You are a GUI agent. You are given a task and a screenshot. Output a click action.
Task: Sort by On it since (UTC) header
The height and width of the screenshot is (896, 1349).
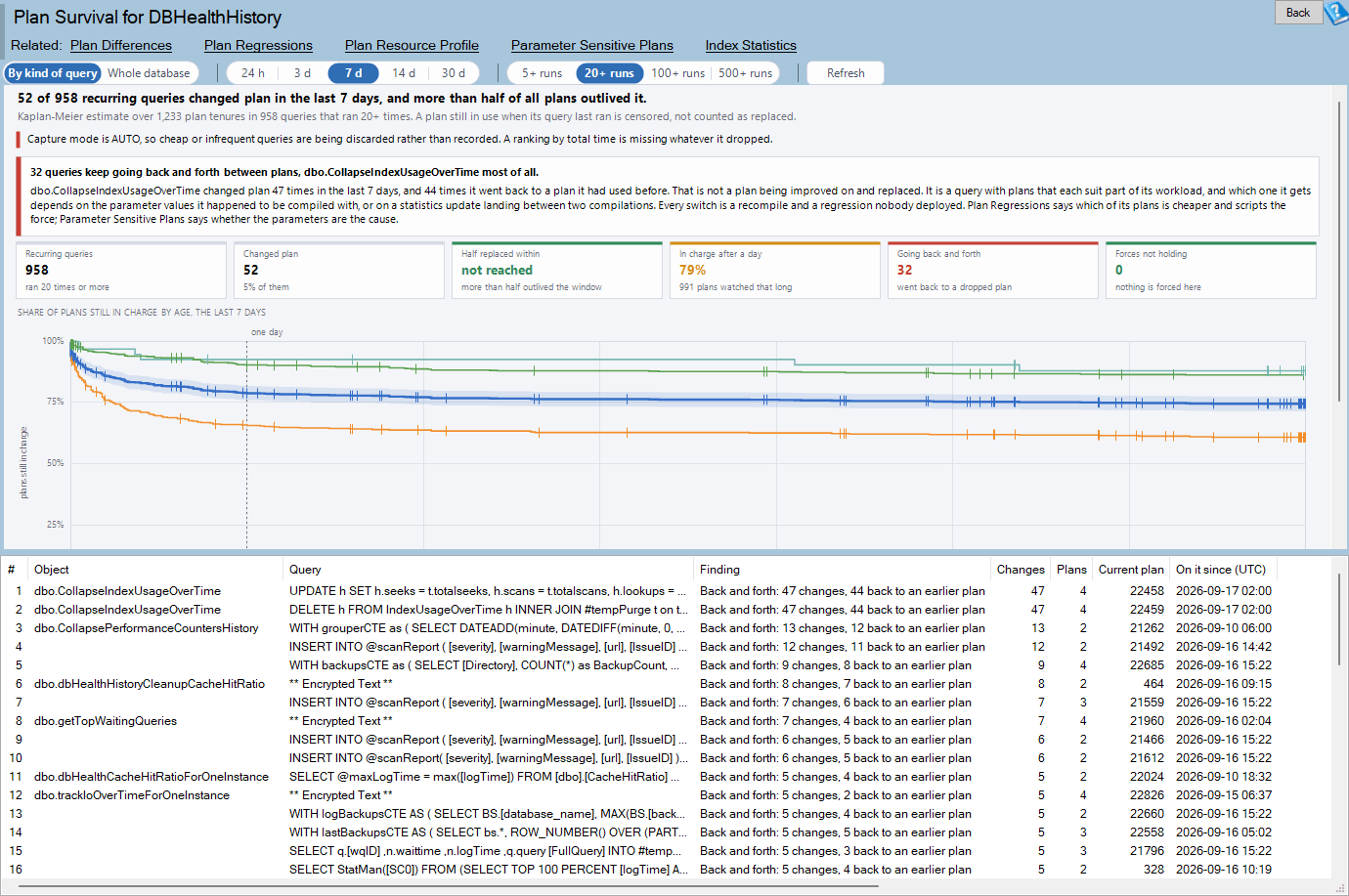[1224, 570]
